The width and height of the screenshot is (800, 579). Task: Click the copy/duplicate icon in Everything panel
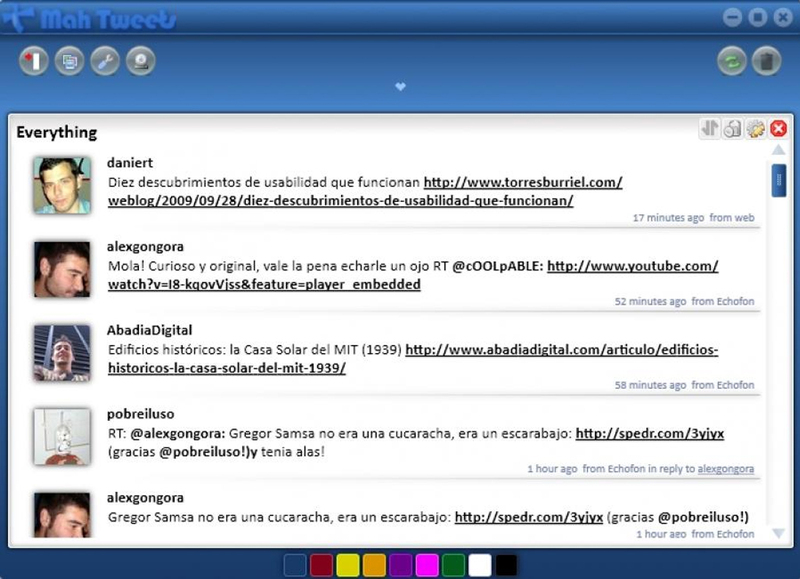point(733,129)
